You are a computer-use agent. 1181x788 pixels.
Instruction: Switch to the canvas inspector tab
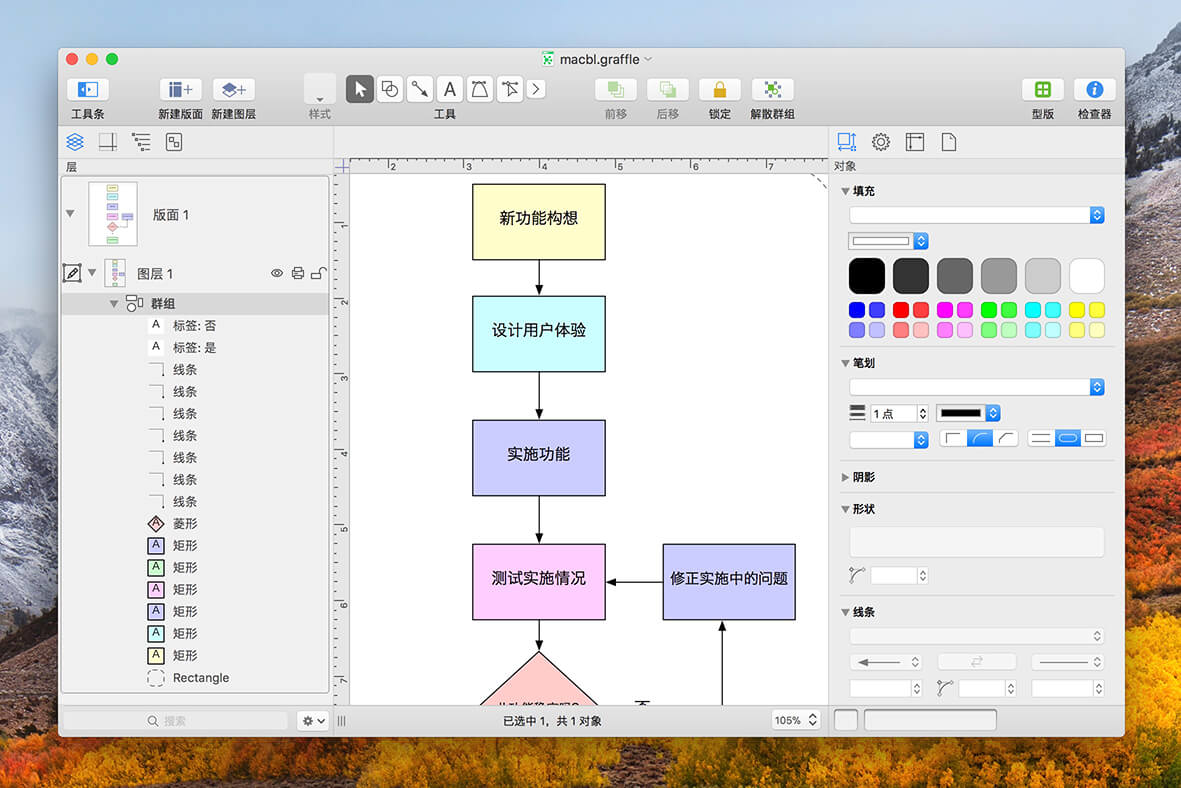click(x=914, y=142)
